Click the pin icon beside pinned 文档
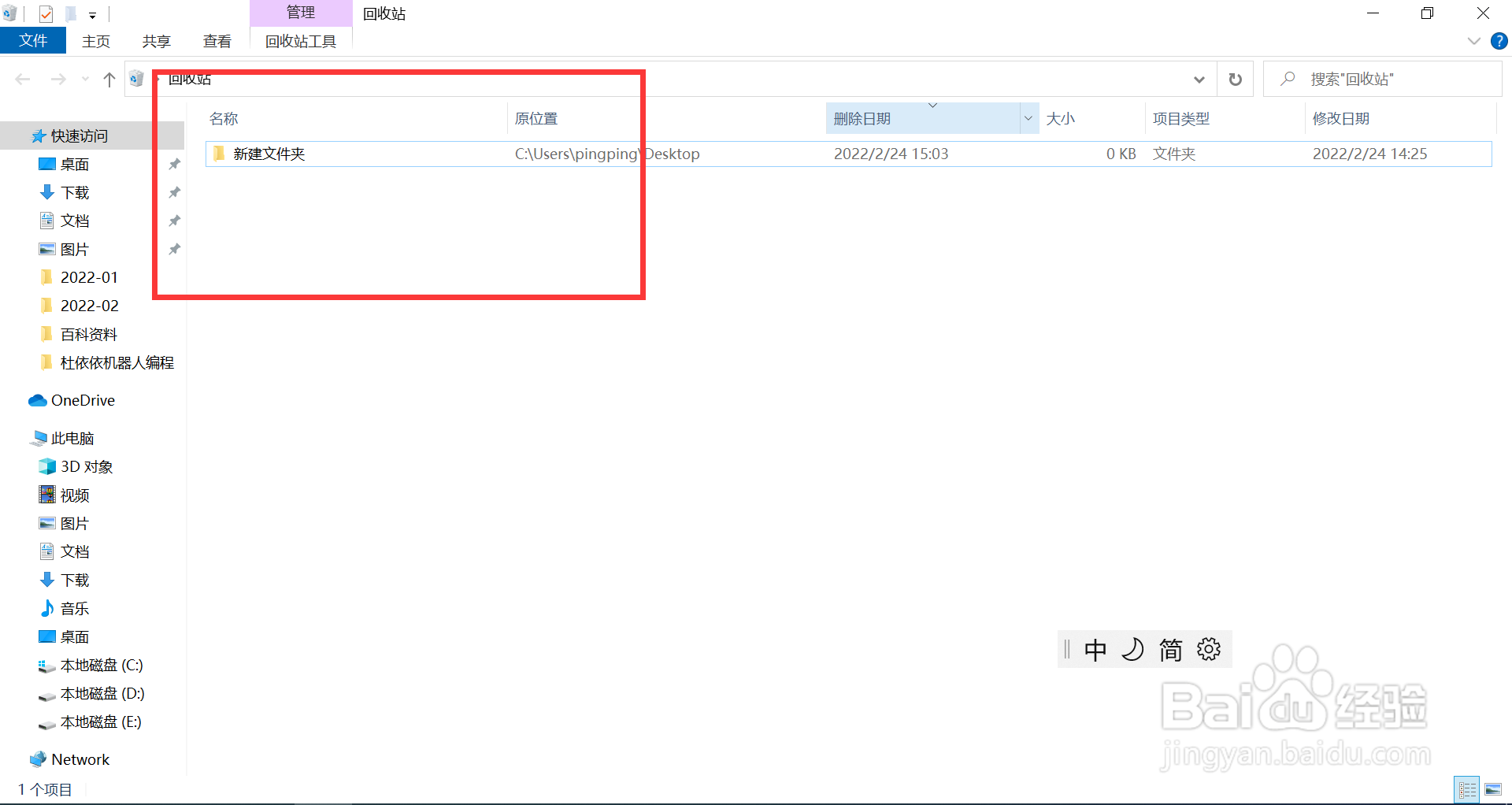 coord(174,221)
